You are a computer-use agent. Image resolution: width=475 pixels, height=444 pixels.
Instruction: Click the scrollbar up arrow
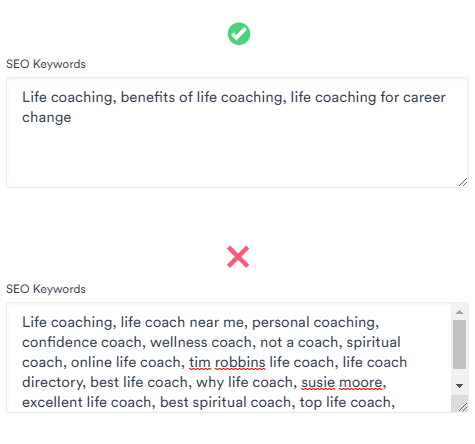(459, 312)
